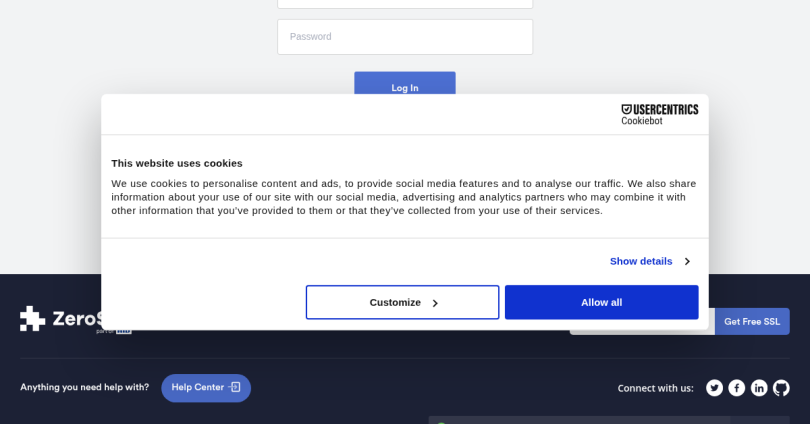Screen dimensions: 810x424
Task: Focus the Password input field
Action: (x=405, y=37)
